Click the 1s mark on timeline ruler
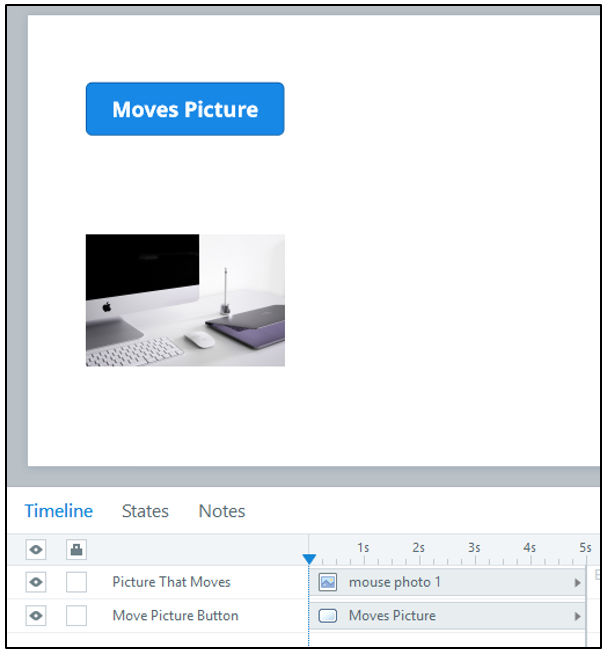The width and height of the screenshot is (608, 657). click(x=363, y=548)
